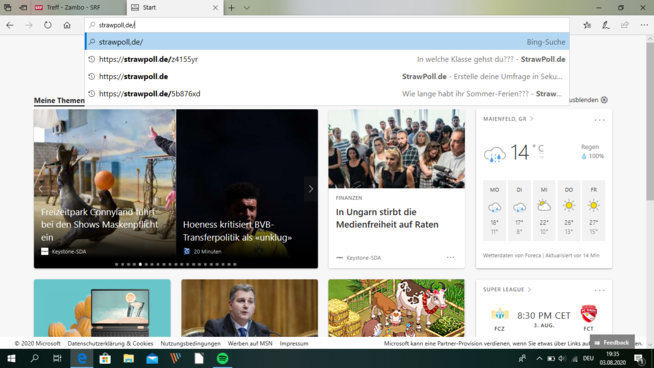Go to previous carousel slide arrow
This screenshot has width=654, height=368.
click(40, 189)
